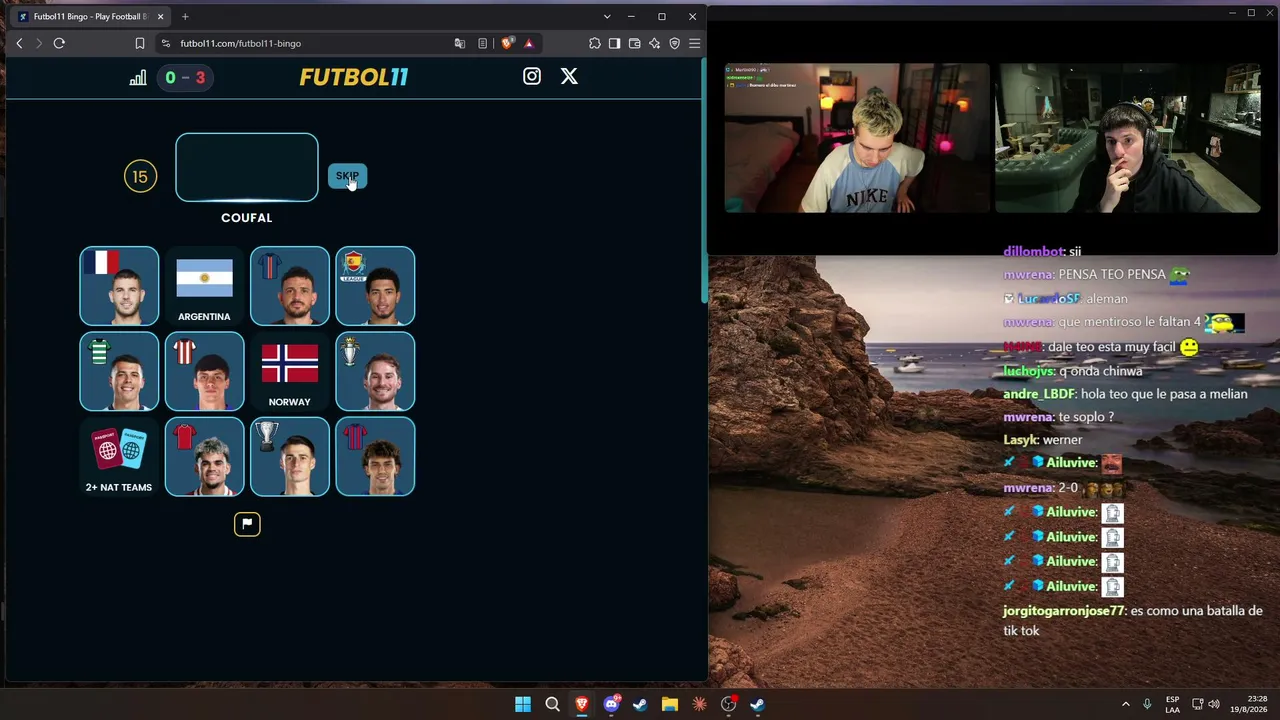
Task: Open the Brave Wallet icon
Action: point(635,43)
